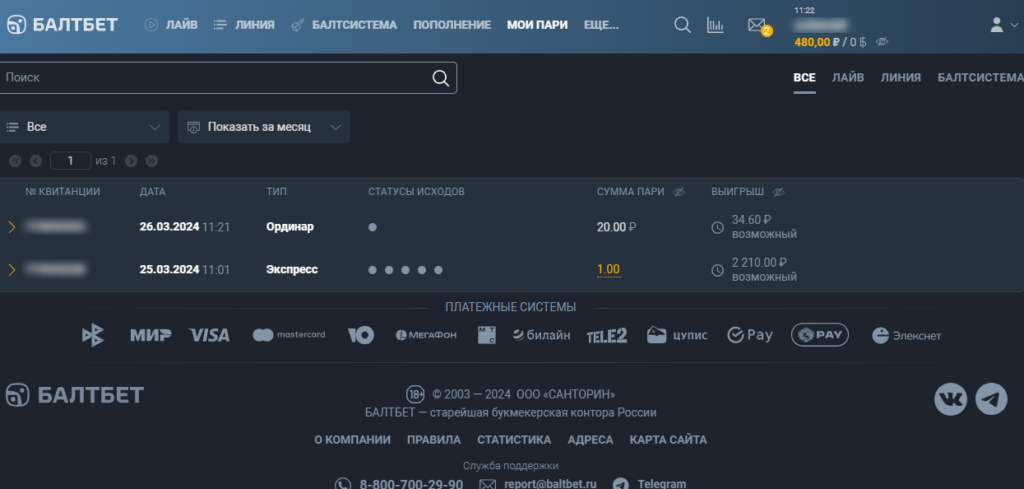Open the statistics bar chart icon
1024x489 pixels.
715,25
